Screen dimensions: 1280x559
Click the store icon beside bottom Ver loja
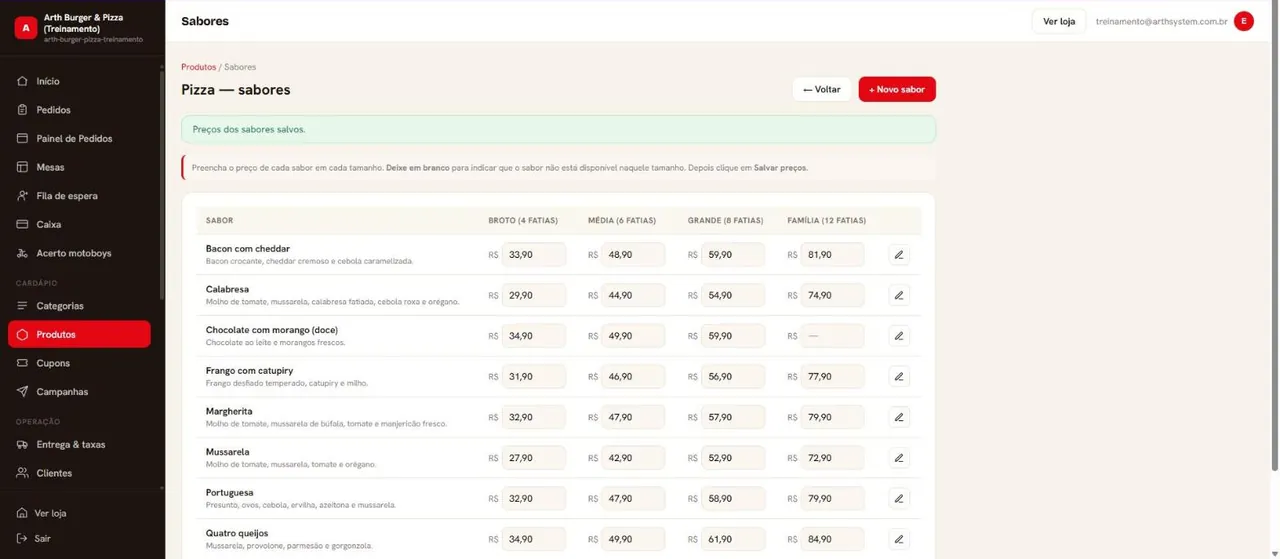(22, 513)
